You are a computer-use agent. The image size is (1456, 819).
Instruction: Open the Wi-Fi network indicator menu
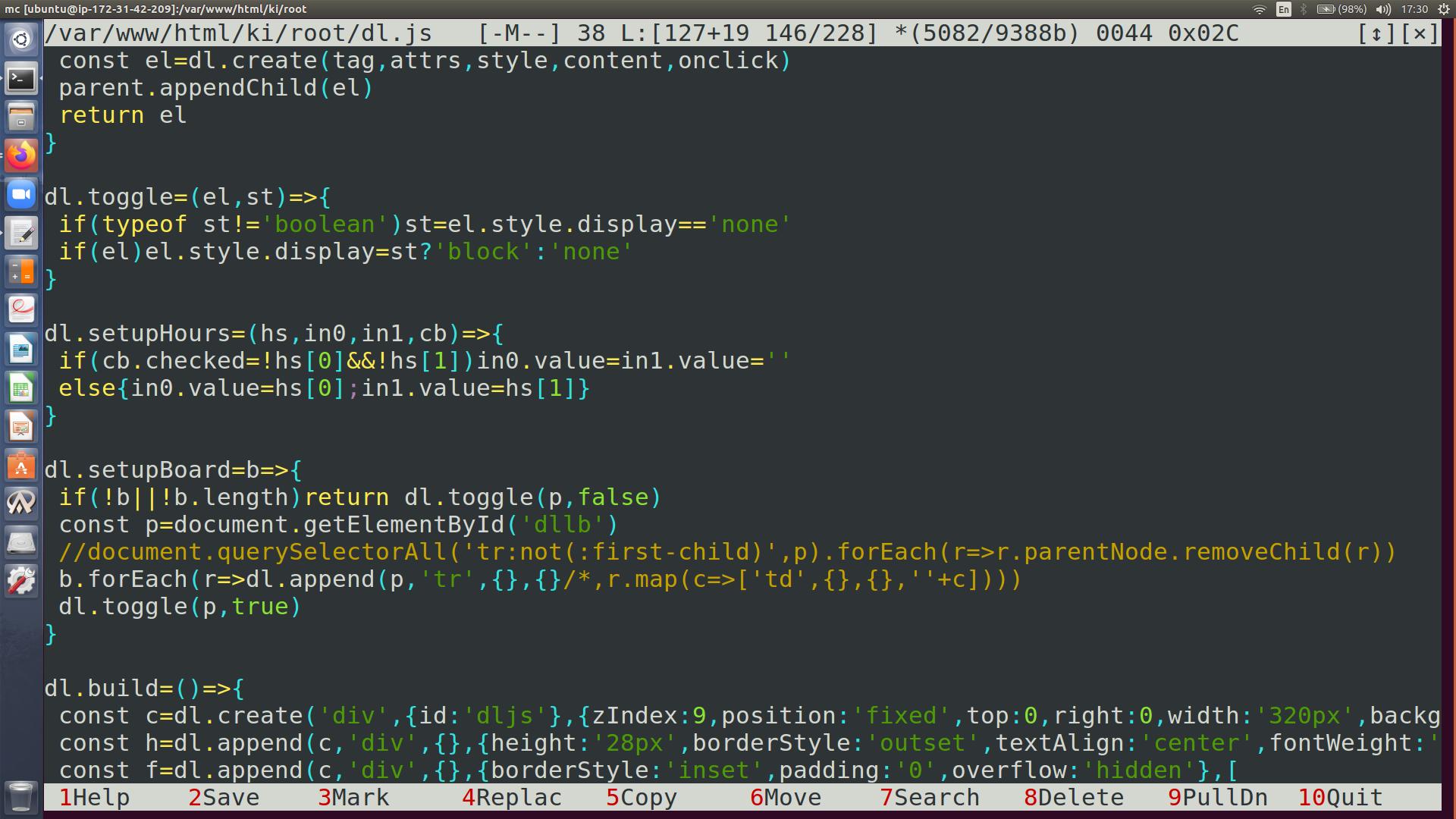point(1260,9)
